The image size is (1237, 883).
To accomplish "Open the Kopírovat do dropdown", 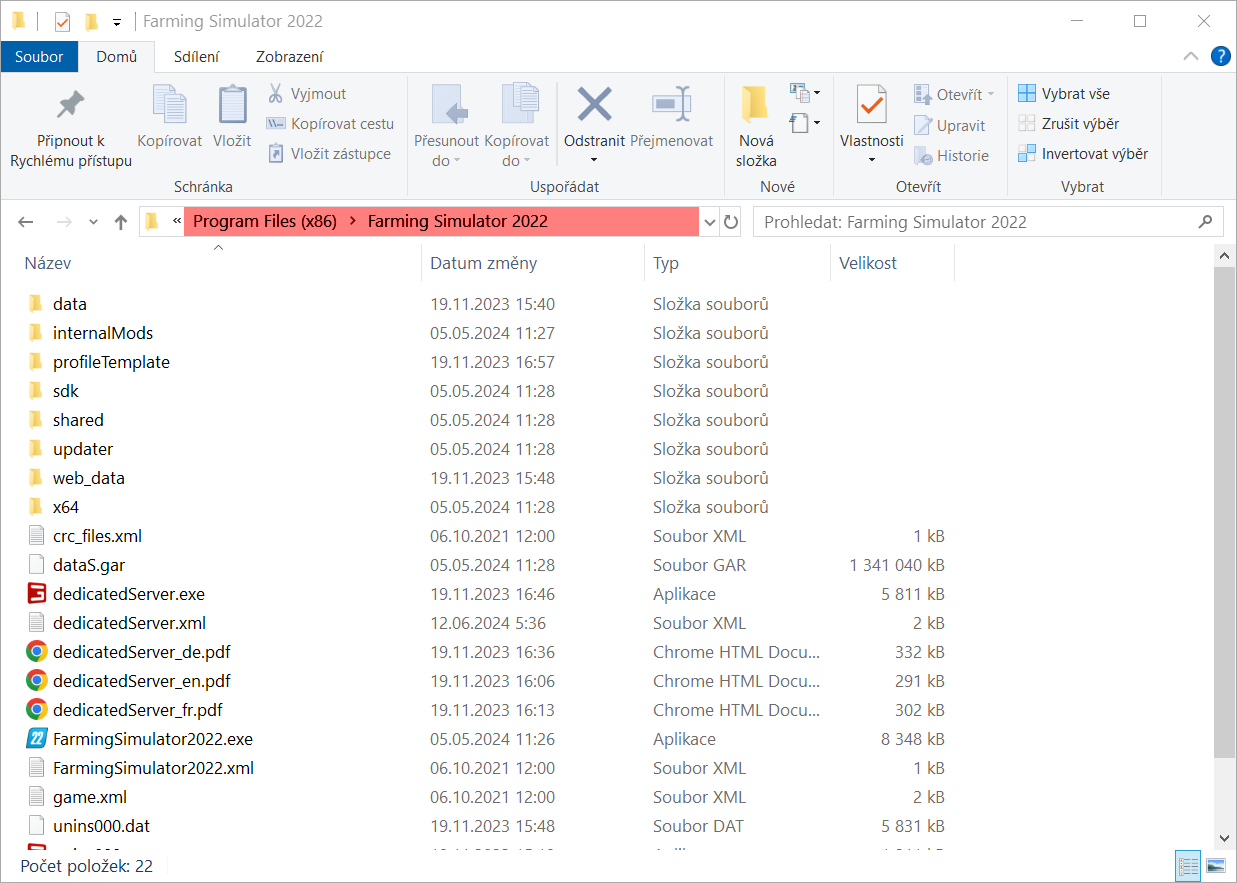I will 516,126.
